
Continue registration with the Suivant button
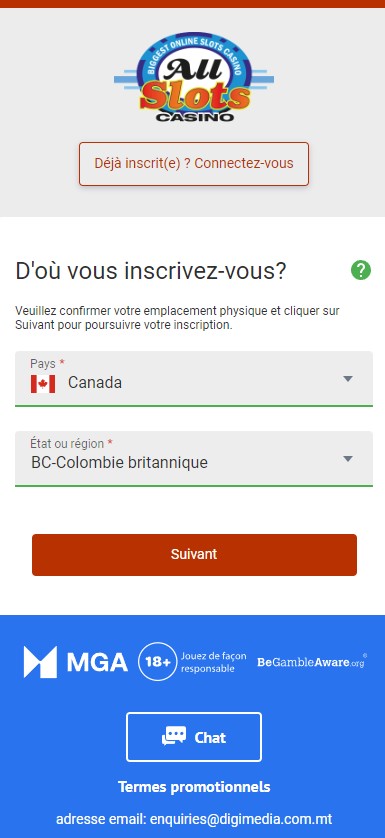pyautogui.click(x=194, y=555)
